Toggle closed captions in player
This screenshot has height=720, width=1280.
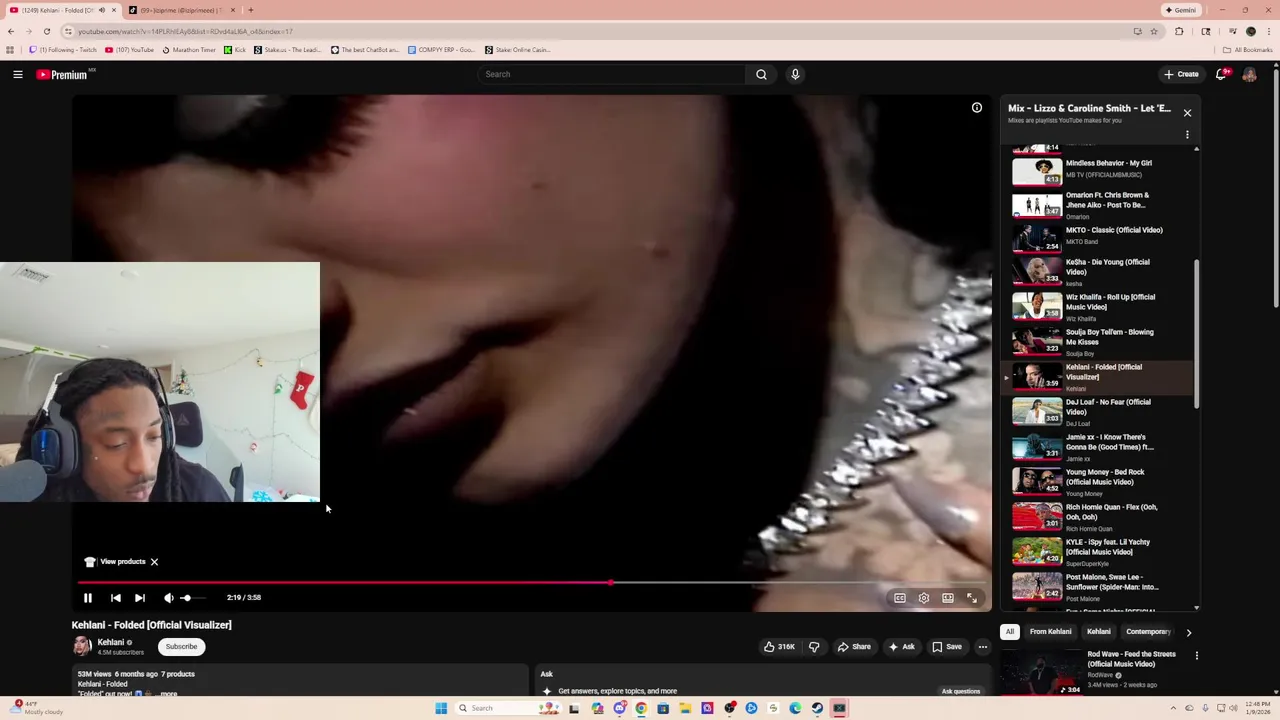tap(900, 598)
